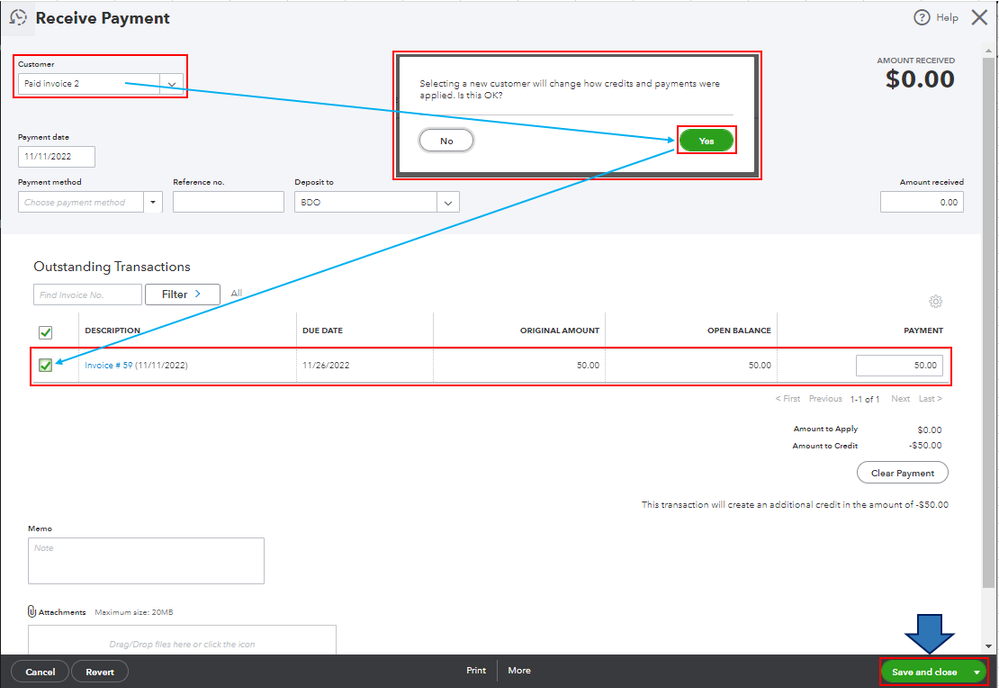Close the Receive Payment window

pyautogui.click(x=979, y=17)
